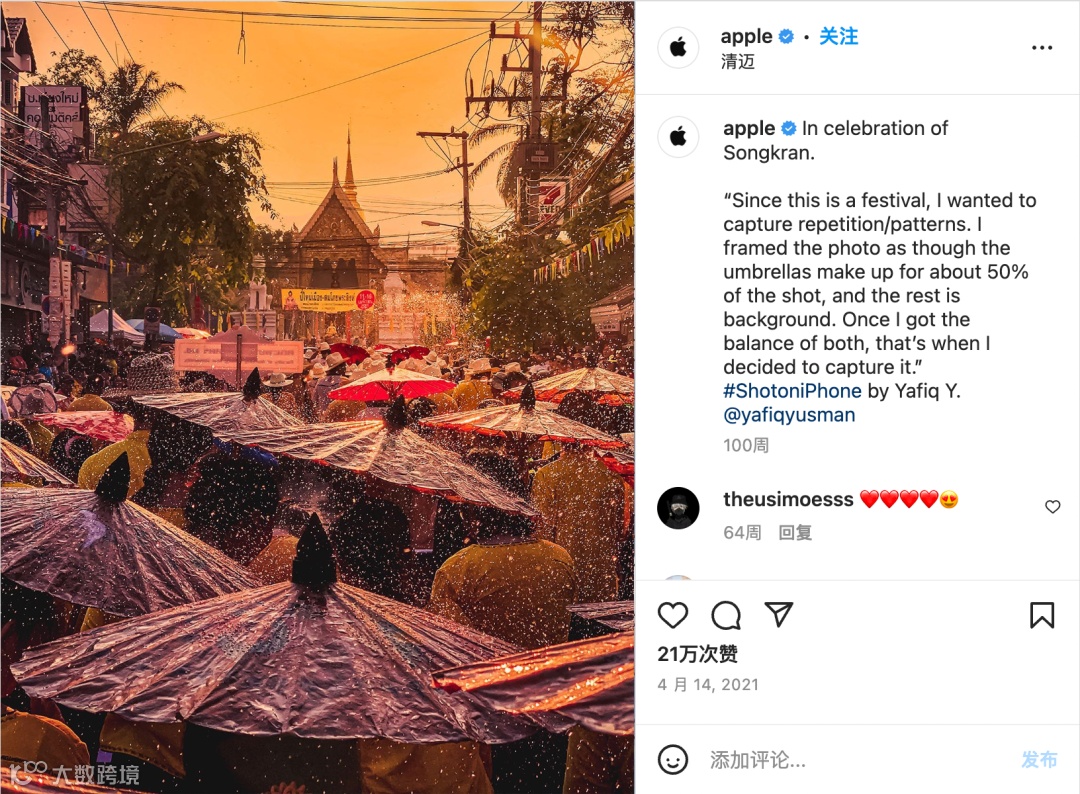Open emoji picker smiley icon

click(x=672, y=760)
